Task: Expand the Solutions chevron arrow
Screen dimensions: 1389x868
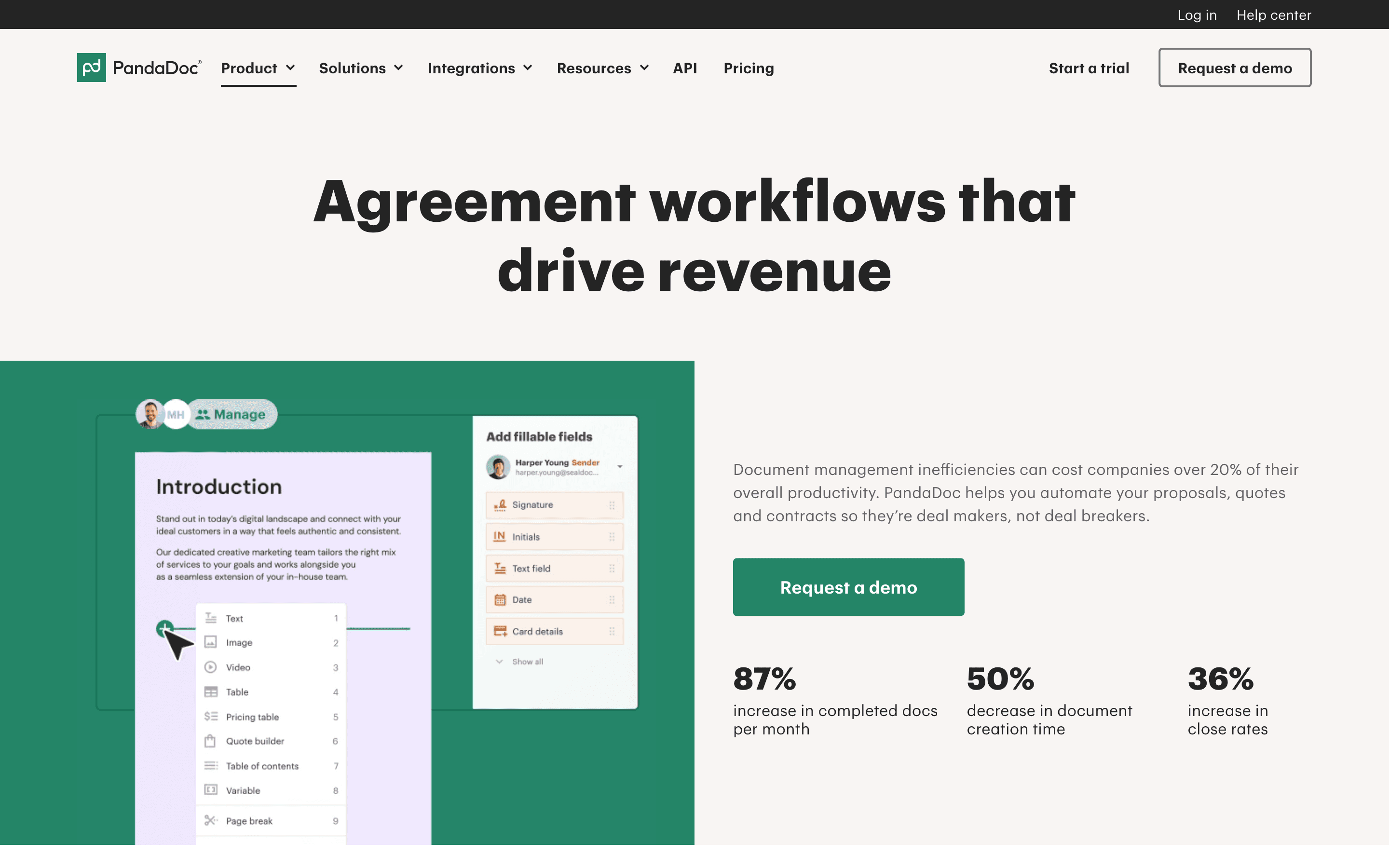Action: pyautogui.click(x=398, y=68)
